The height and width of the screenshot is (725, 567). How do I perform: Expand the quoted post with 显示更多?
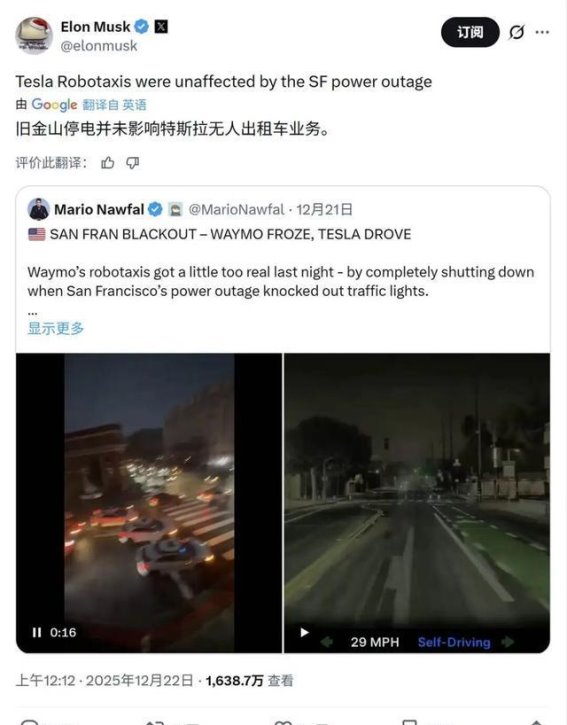(x=55, y=328)
